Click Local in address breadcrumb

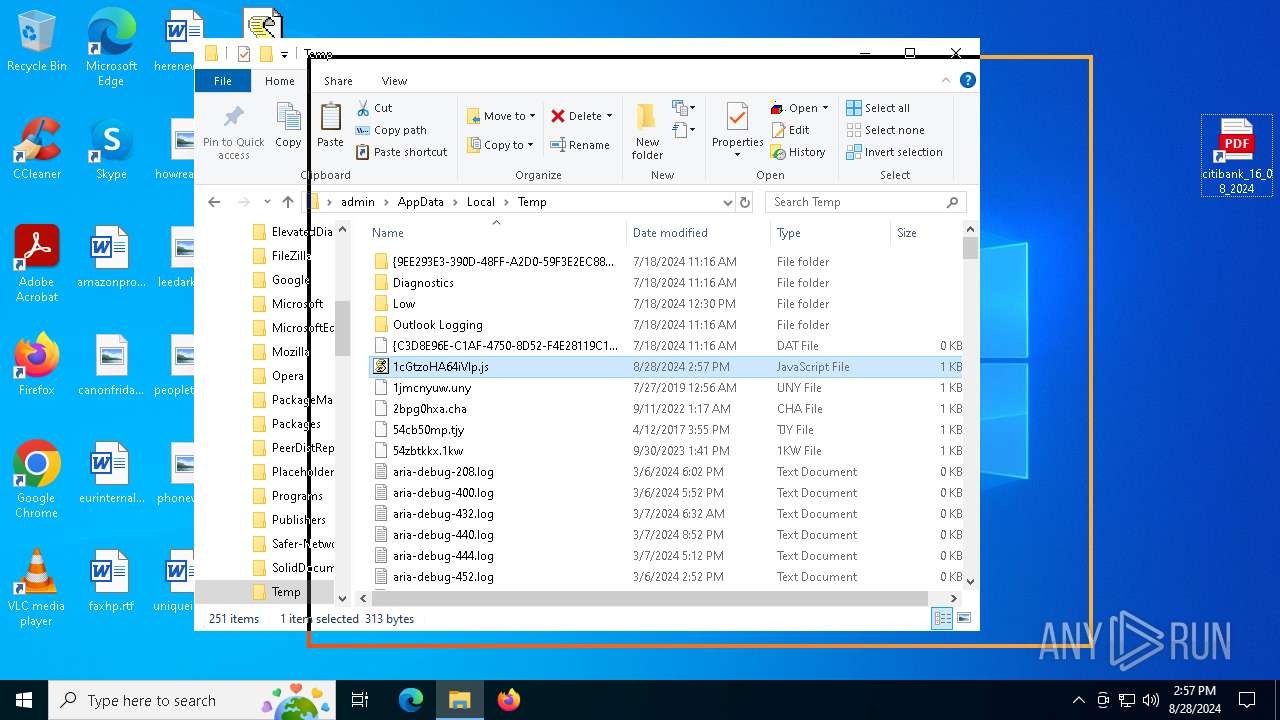[x=481, y=202]
